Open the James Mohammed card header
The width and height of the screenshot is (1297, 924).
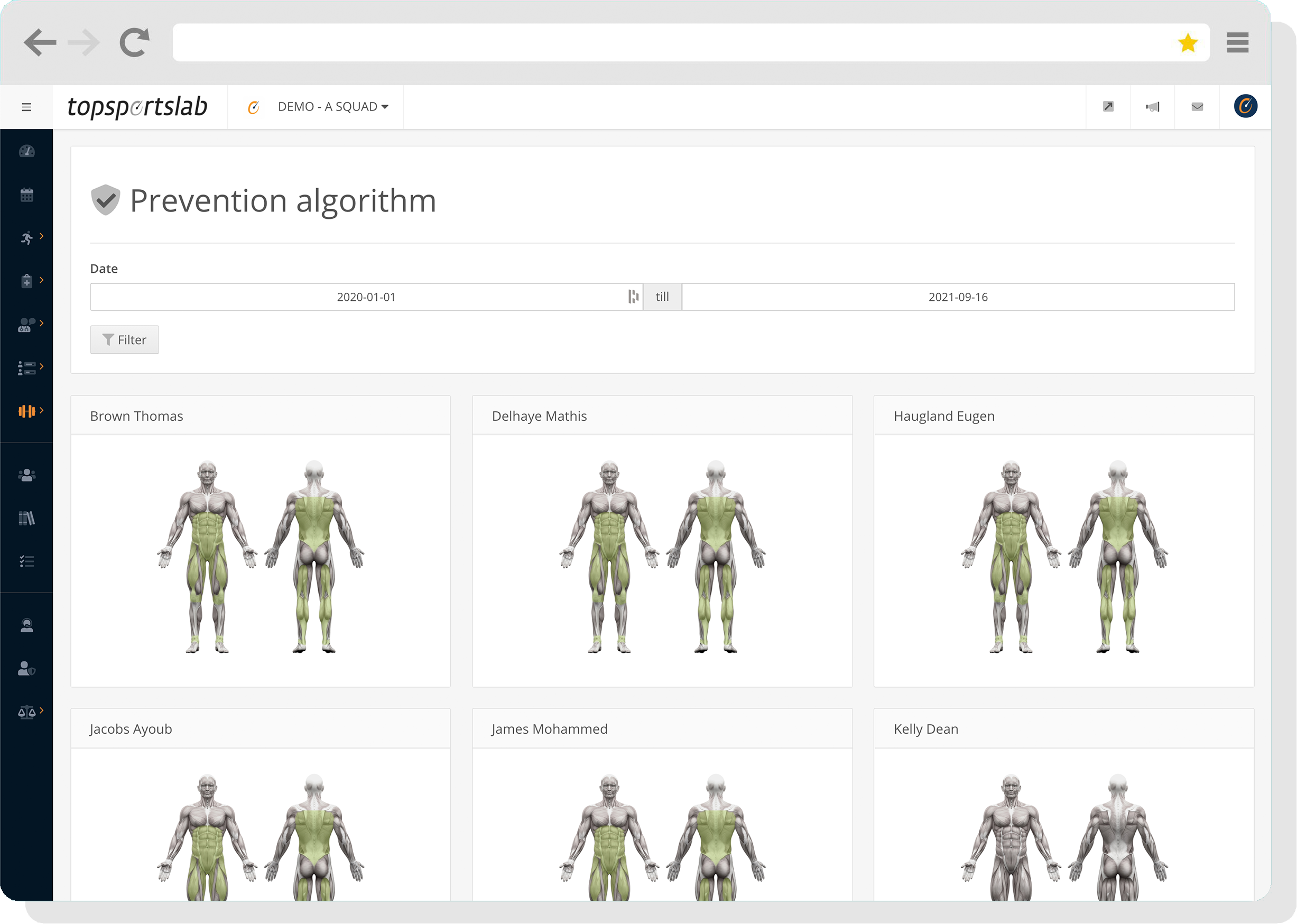[x=662, y=729]
